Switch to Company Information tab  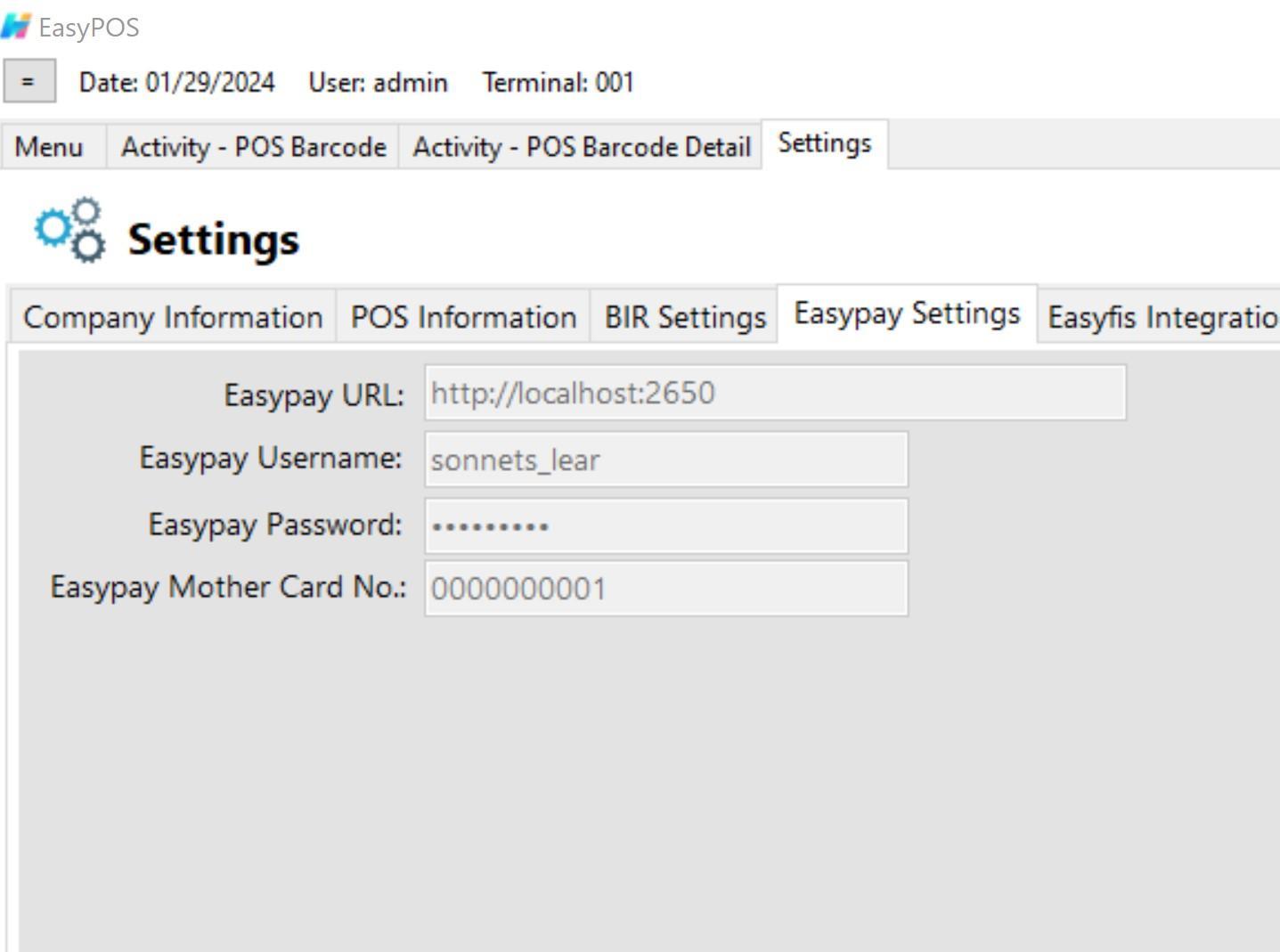coord(173,317)
